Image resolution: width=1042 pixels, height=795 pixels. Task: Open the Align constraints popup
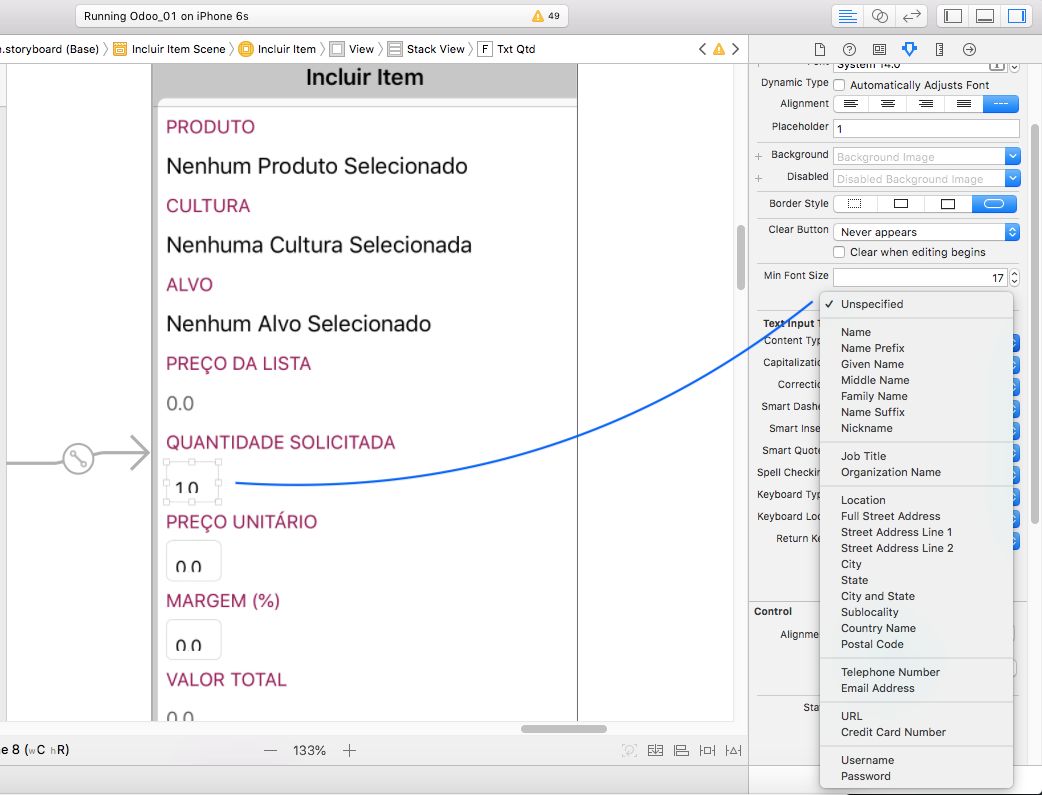[681, 750]
